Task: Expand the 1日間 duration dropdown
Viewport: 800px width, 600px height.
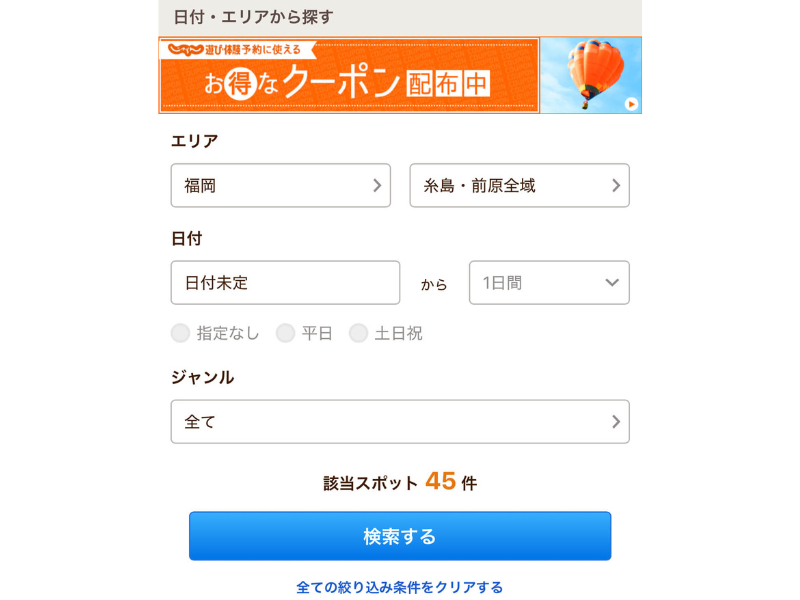Action: (549, 283)
